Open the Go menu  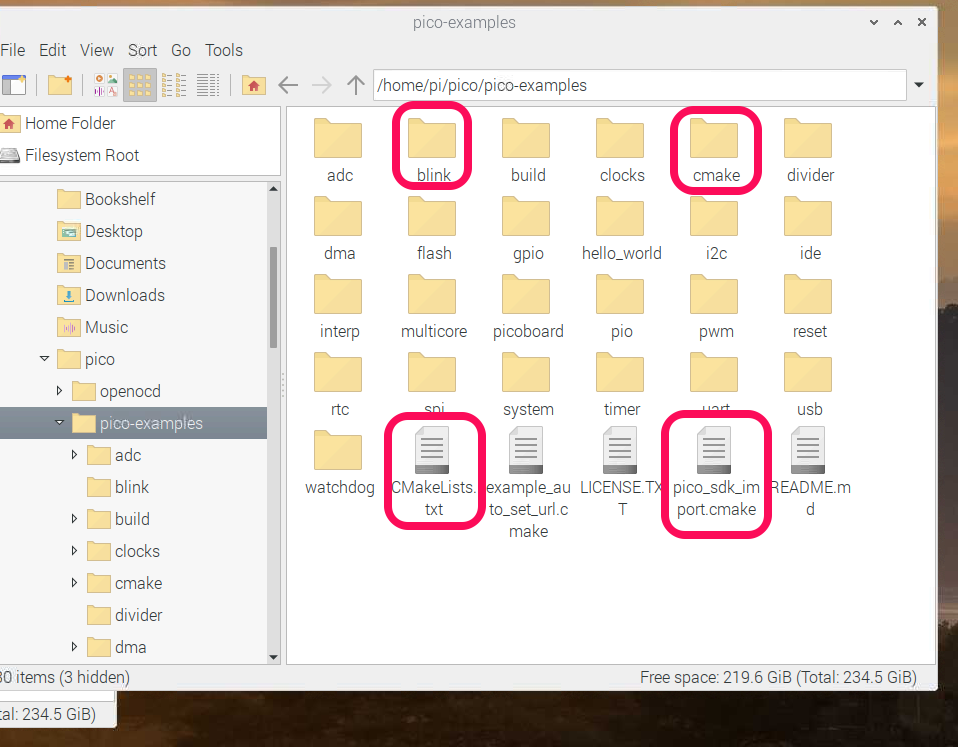coord(181,50)
